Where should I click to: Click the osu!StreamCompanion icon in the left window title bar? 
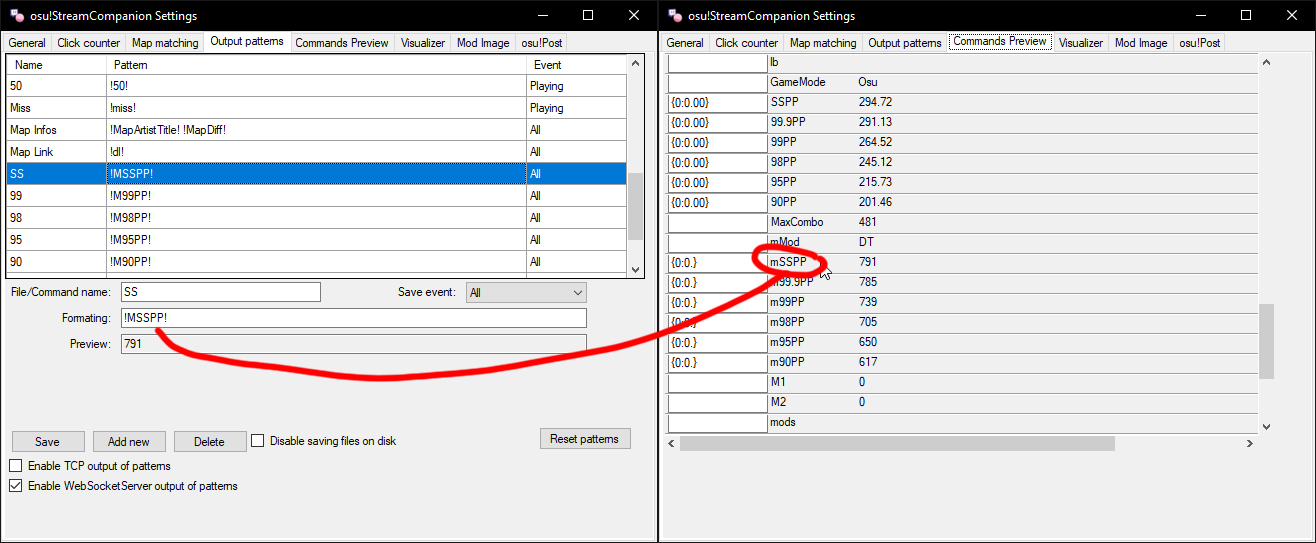tap(16, 16)
